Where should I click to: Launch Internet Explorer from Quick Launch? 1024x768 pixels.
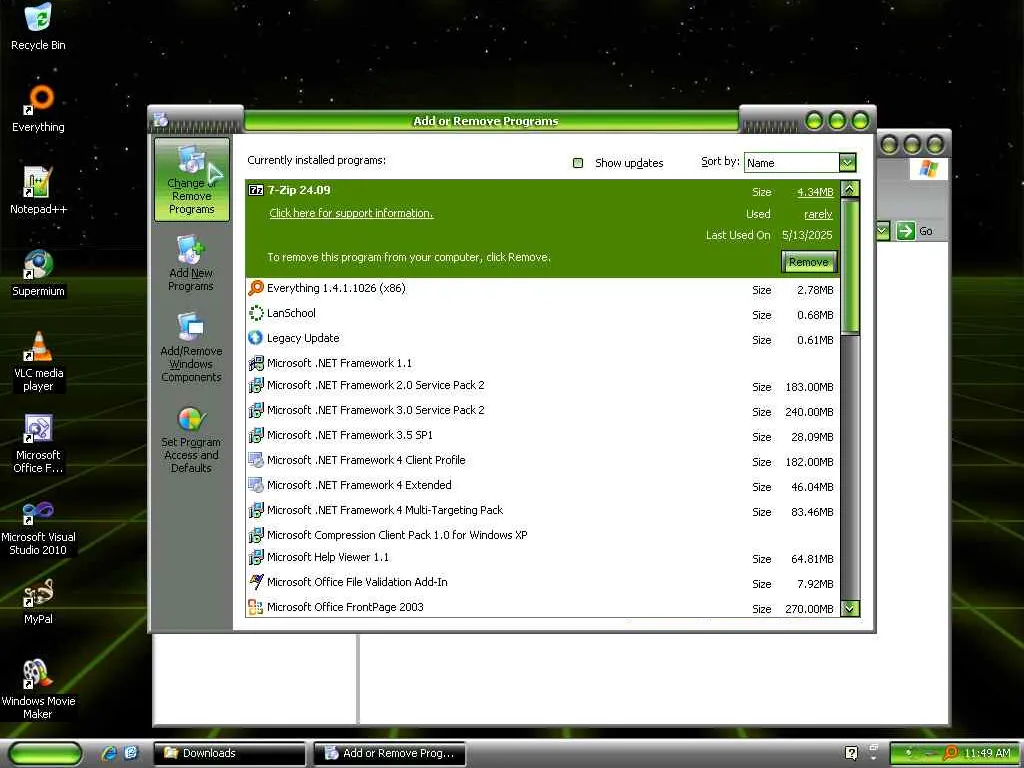(x=109, y=753)
